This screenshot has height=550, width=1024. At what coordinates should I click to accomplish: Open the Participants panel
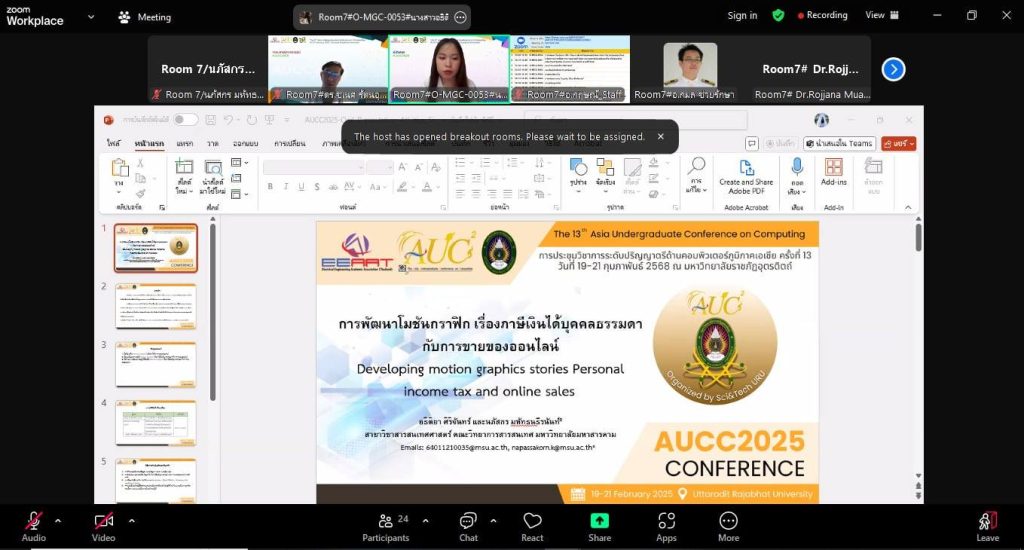[x=386, y=526]
